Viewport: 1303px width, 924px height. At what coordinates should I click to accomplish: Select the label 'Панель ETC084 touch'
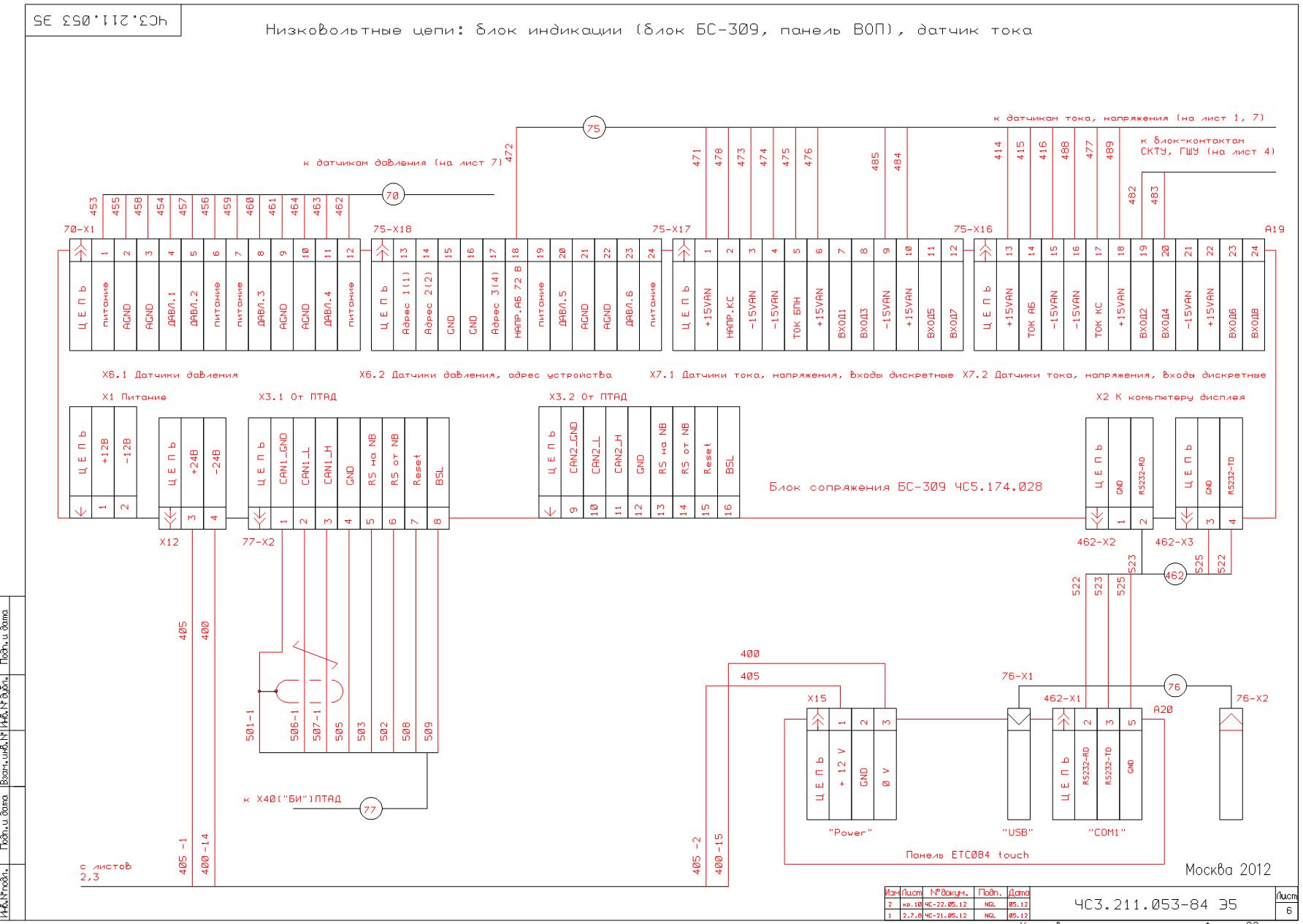pos(967,855)
